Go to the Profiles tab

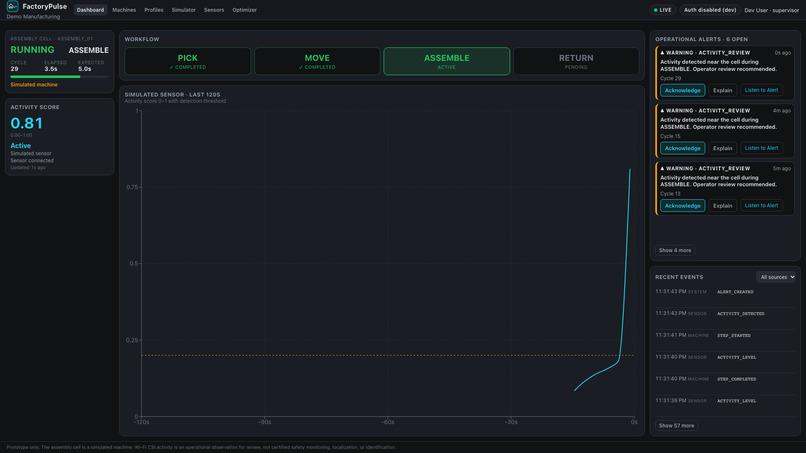pos(154,10)
